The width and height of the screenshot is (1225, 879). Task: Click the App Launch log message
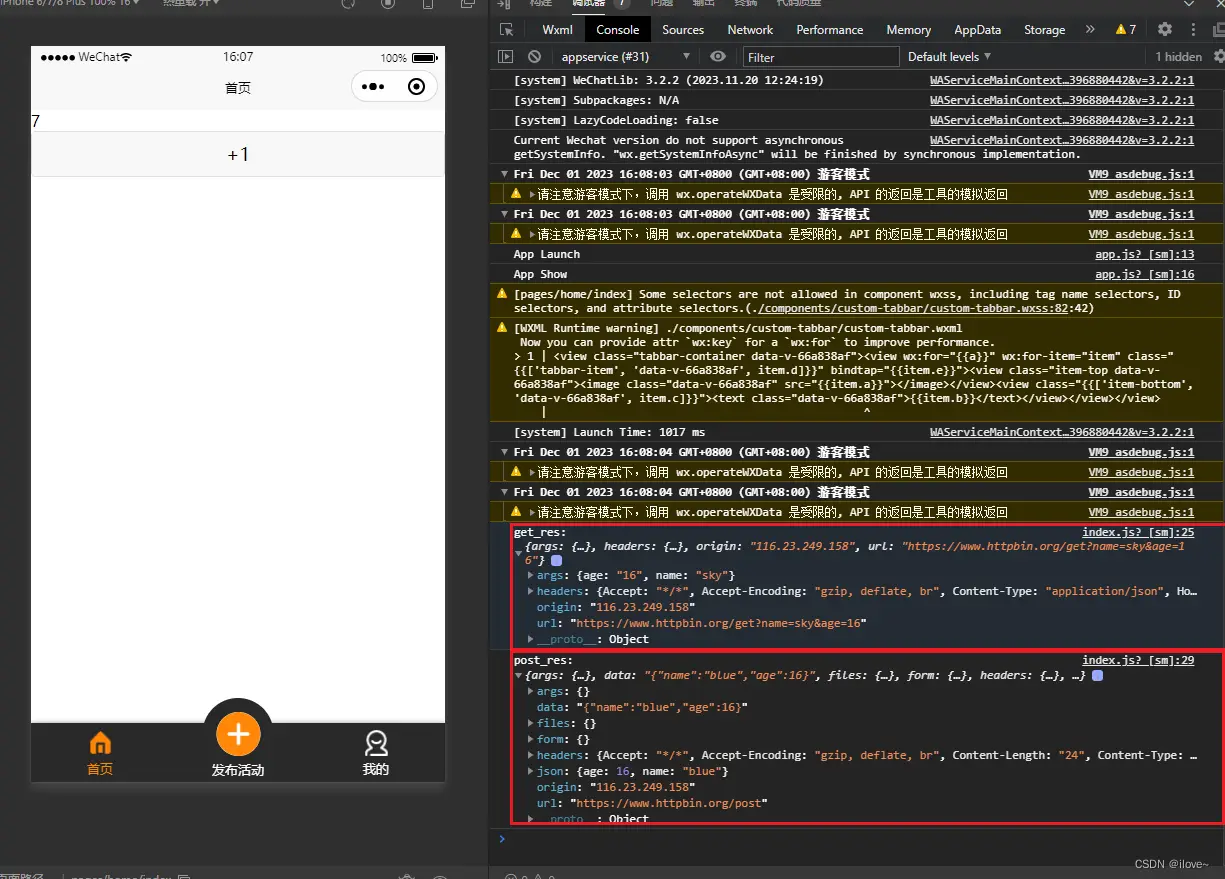click(547, 255)
